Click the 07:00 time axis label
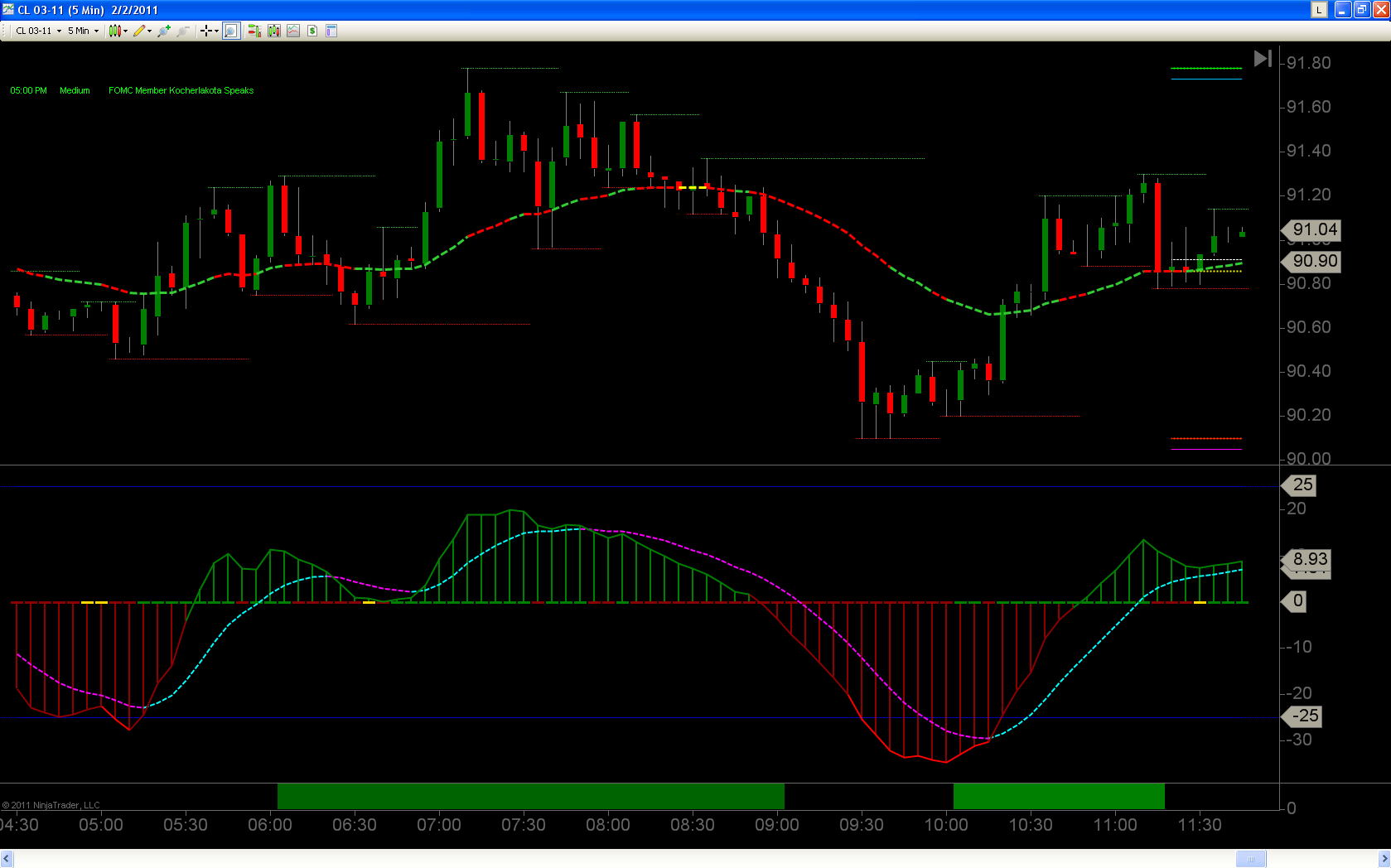This screenshot has width=1391, height=868. click(x=439, y=825)
